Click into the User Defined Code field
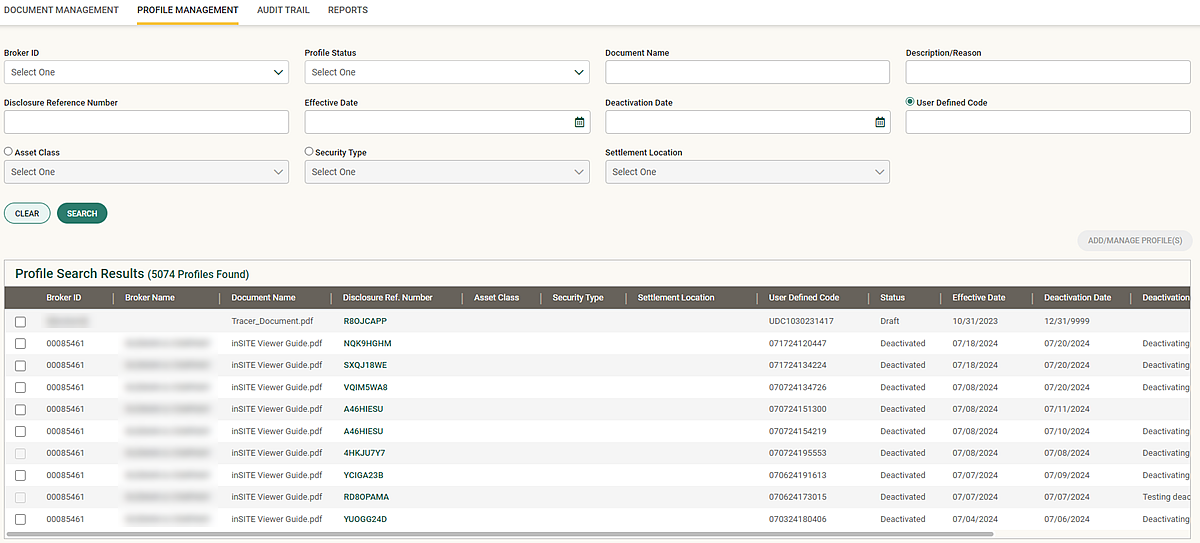1200x543 pixels. (1048, 122)
